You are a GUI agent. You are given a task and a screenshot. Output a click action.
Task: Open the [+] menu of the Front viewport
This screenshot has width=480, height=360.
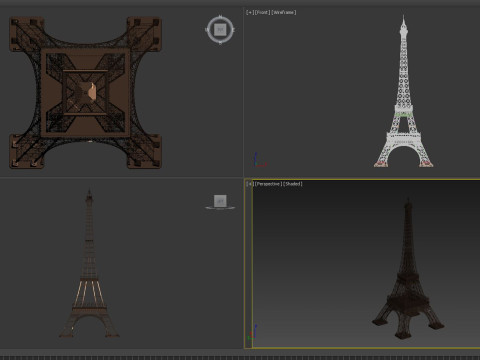click(250, 12)
